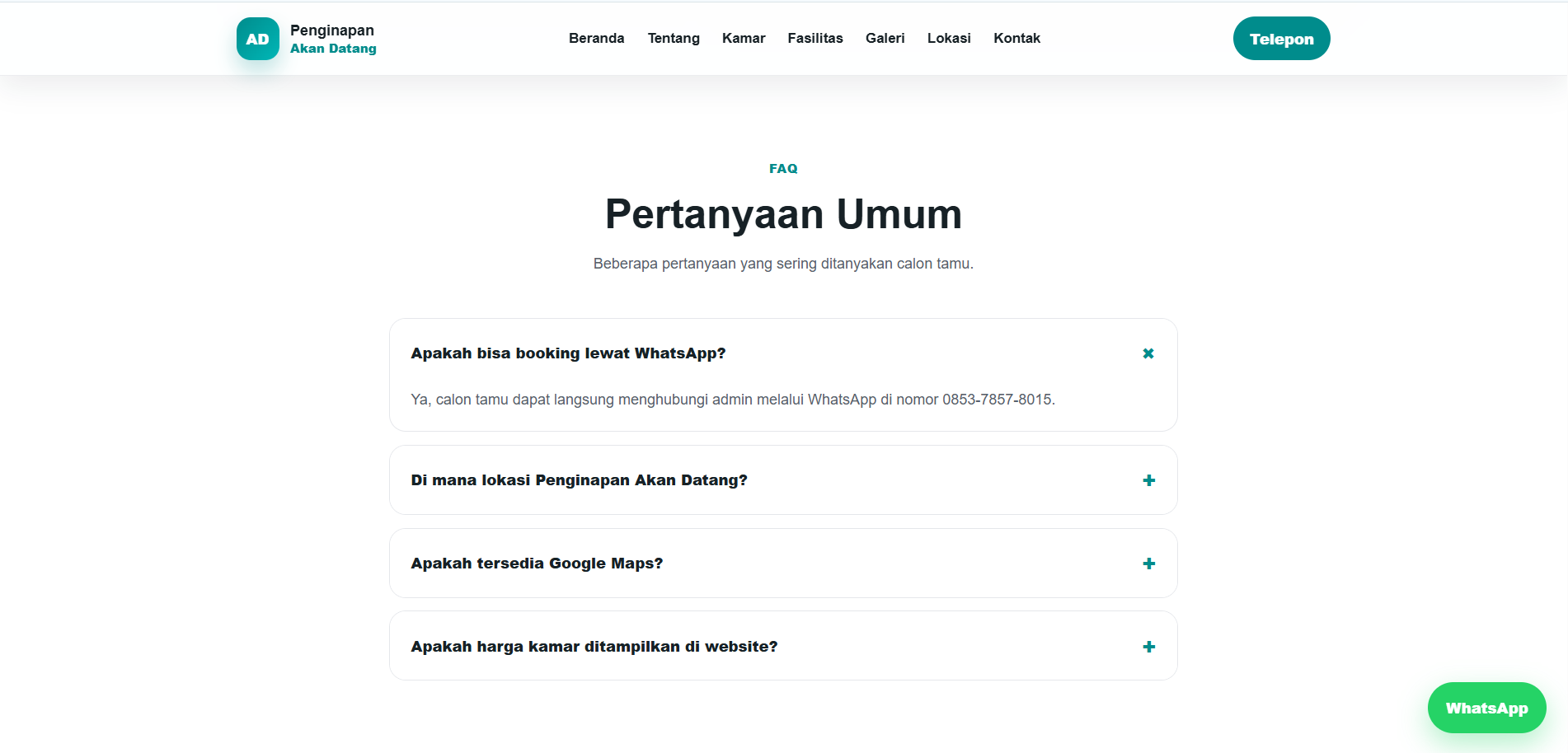Go to Beranda in the navigation

597,38
